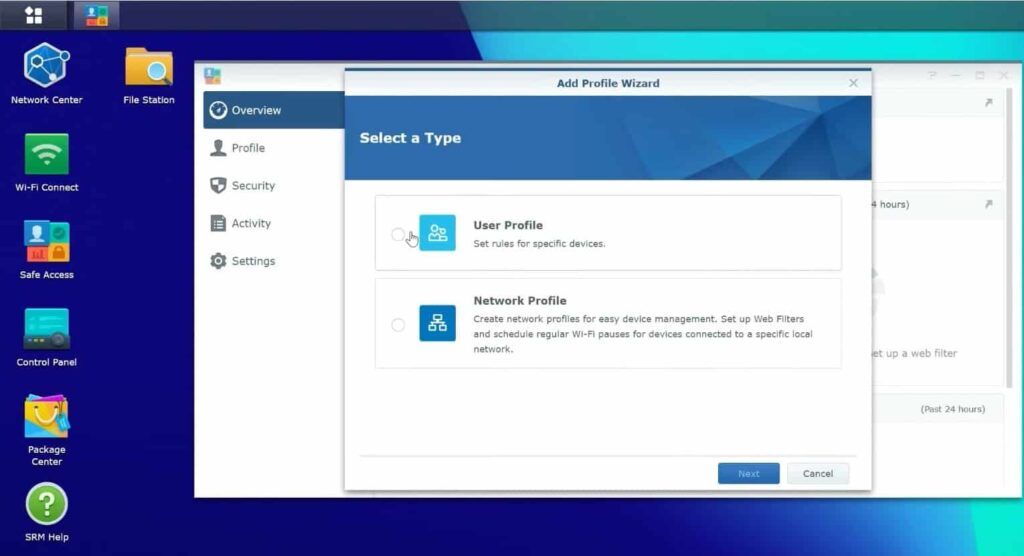Launch Package Center from desktop
This screenshot has height=556, width=1024.
click(46, 430)
